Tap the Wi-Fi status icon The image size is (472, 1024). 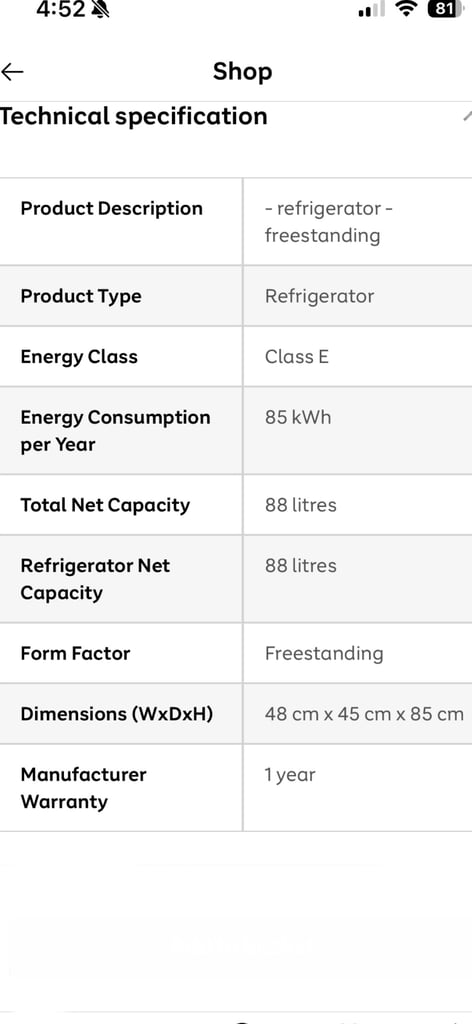(407, 9)
